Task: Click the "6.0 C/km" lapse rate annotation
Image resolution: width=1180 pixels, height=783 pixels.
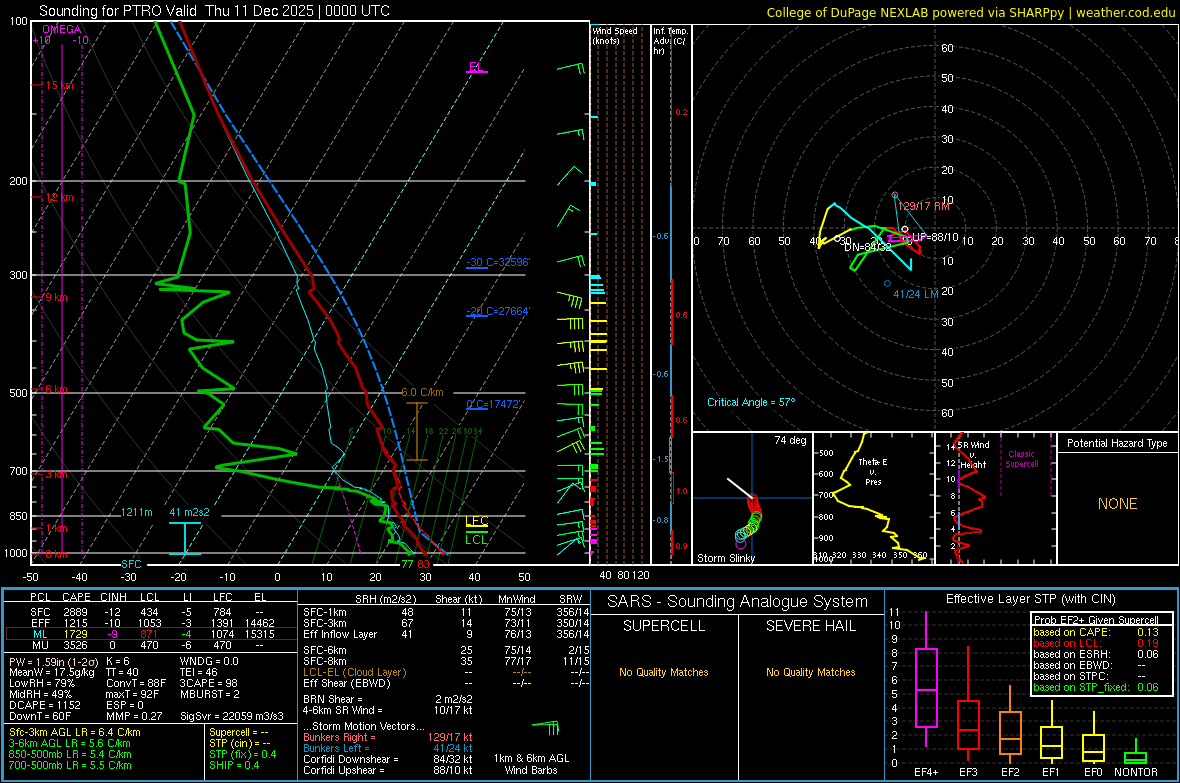Action: click(x=422, y=392)
